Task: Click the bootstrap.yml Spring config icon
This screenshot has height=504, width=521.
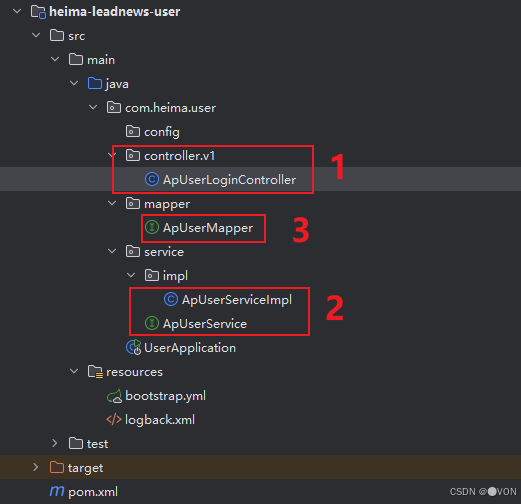Action: pyautogui.click(x=114, y=396)
